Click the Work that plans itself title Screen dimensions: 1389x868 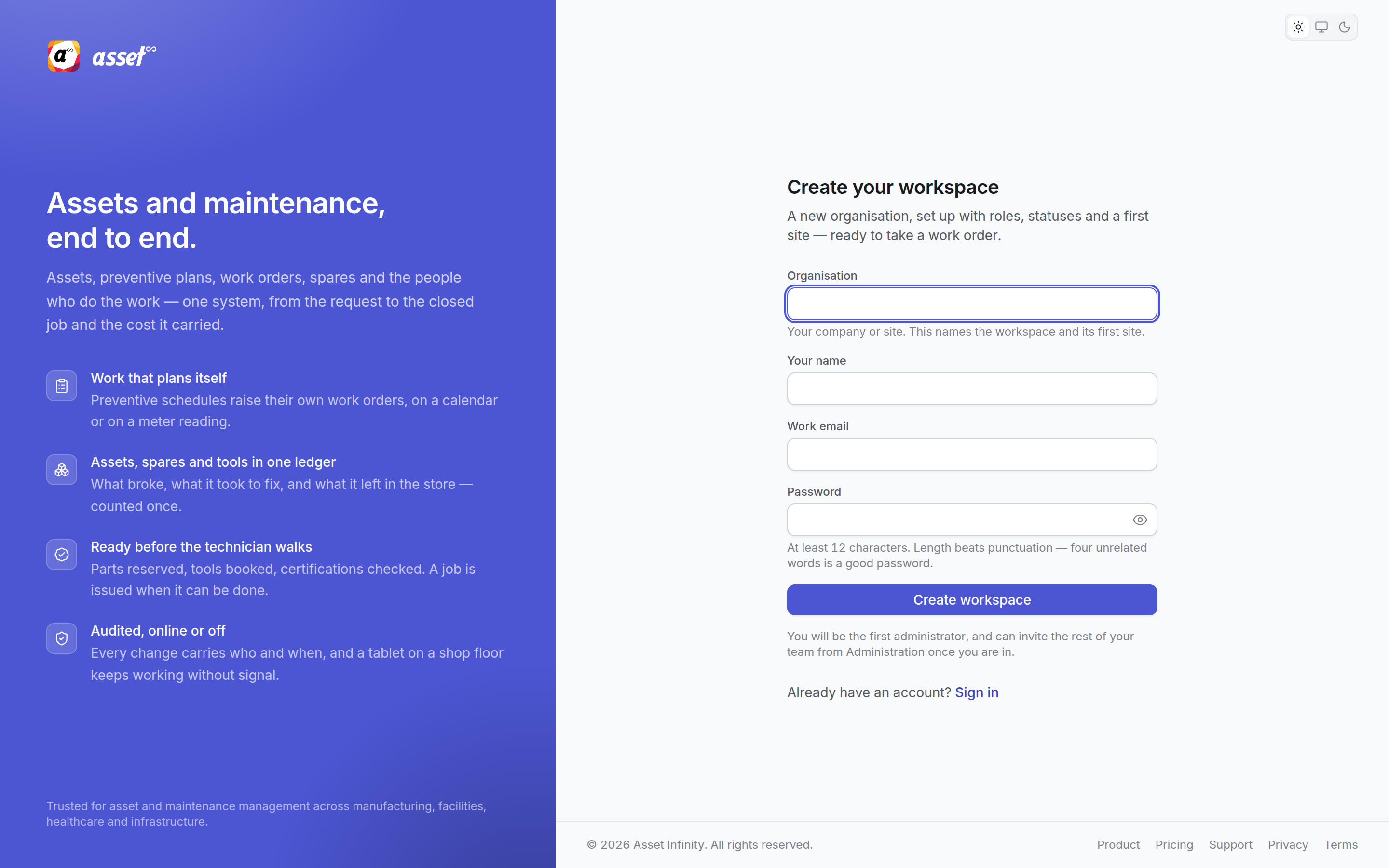(158, 378)
